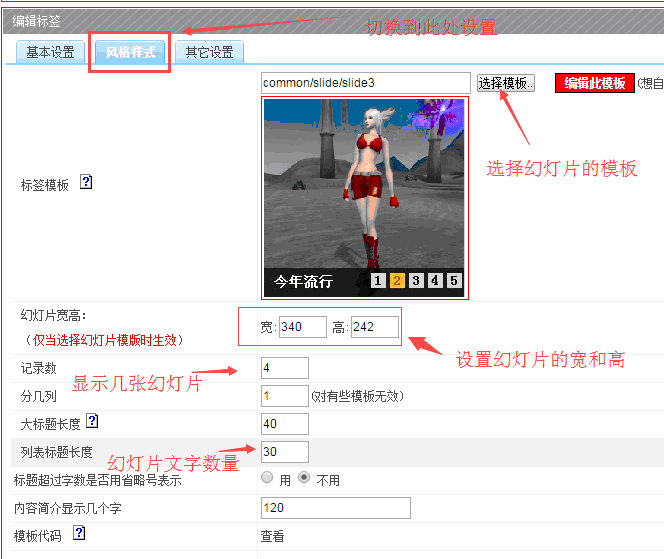Select the 用 radio button for ellipsis
Viewport: 664px width, 559px height.
(x=267, y=478)
